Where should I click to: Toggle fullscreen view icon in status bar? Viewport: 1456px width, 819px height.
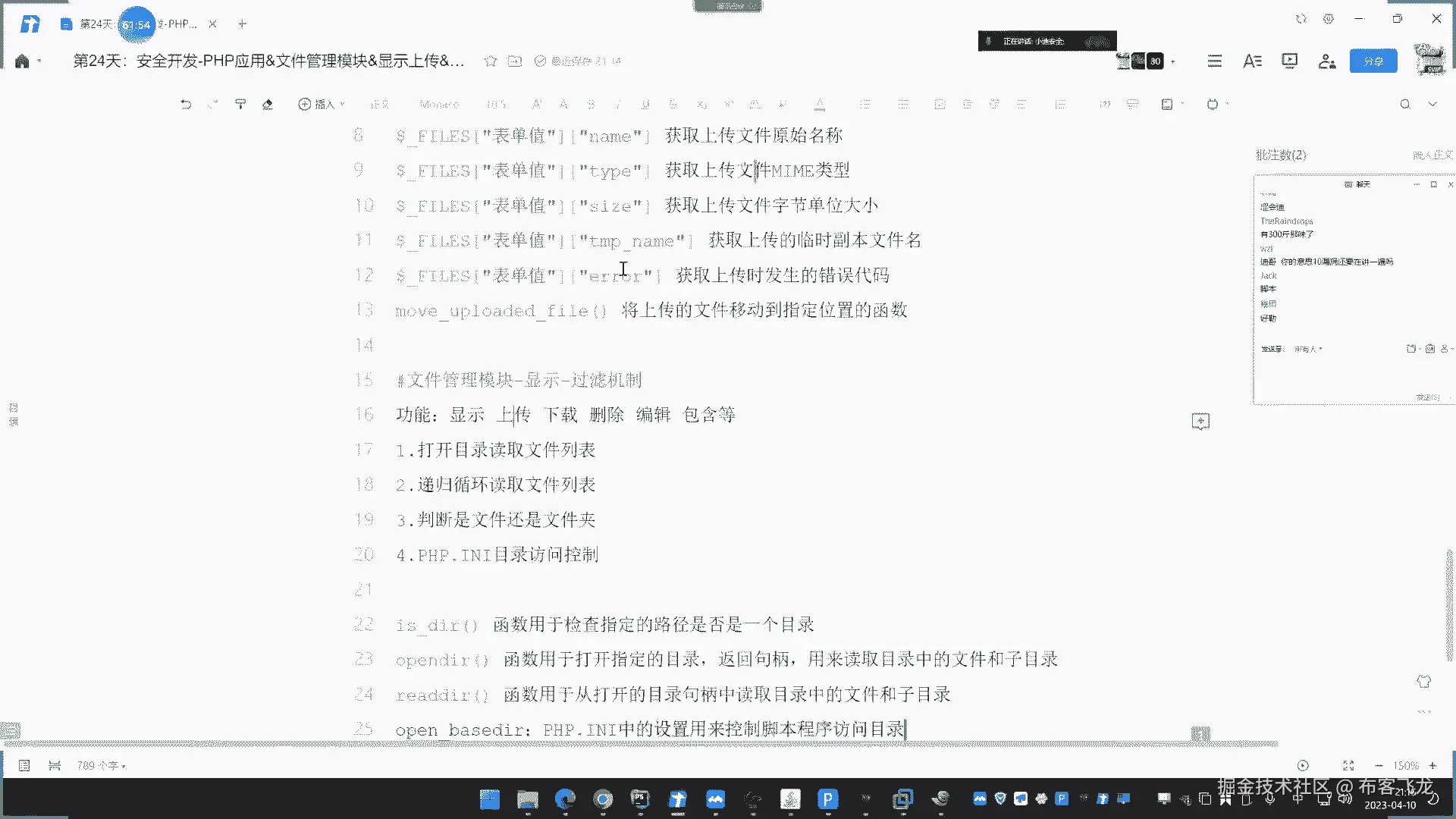pos(1348,765)
